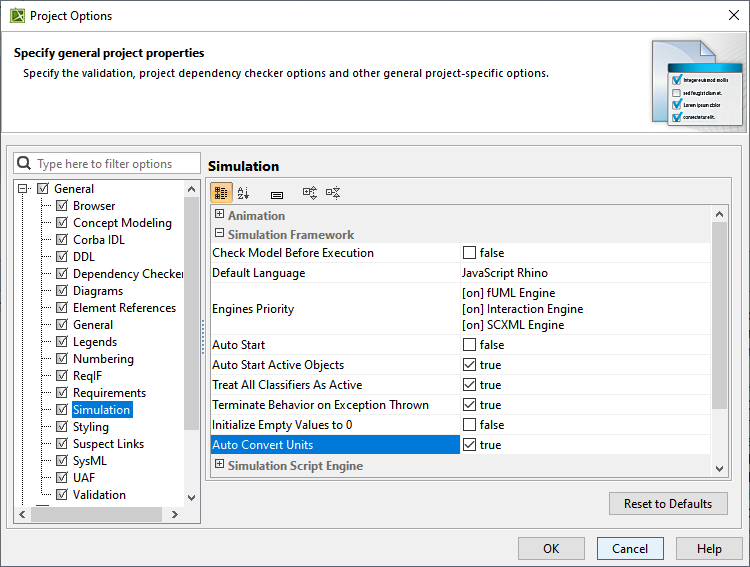Click the tree's horizontal scrollbar right arrow

(170, 515)
